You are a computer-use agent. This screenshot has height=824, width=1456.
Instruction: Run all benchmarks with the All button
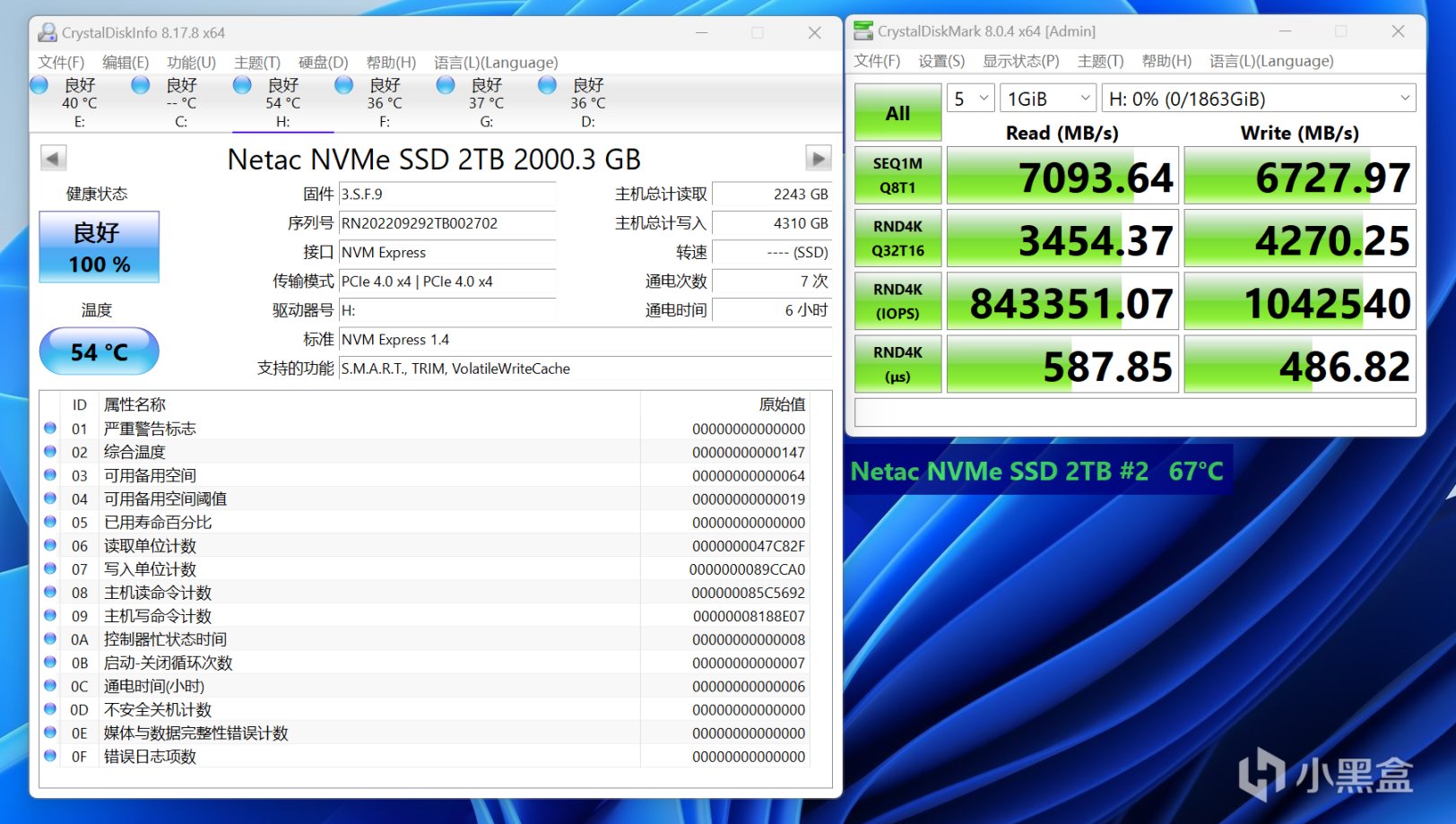pos(897,112)
